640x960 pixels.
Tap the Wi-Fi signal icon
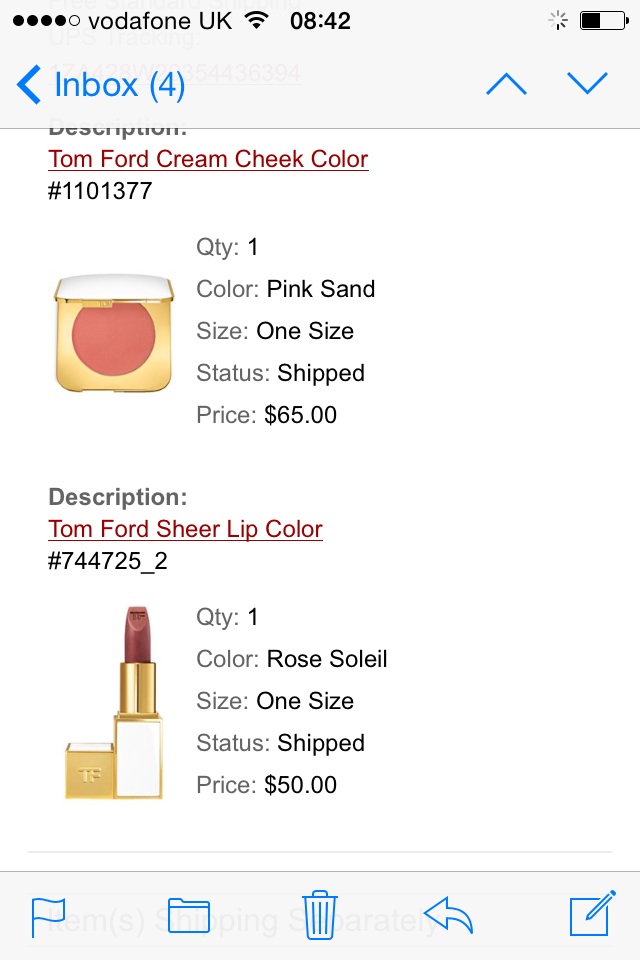[x=257, y=20]
